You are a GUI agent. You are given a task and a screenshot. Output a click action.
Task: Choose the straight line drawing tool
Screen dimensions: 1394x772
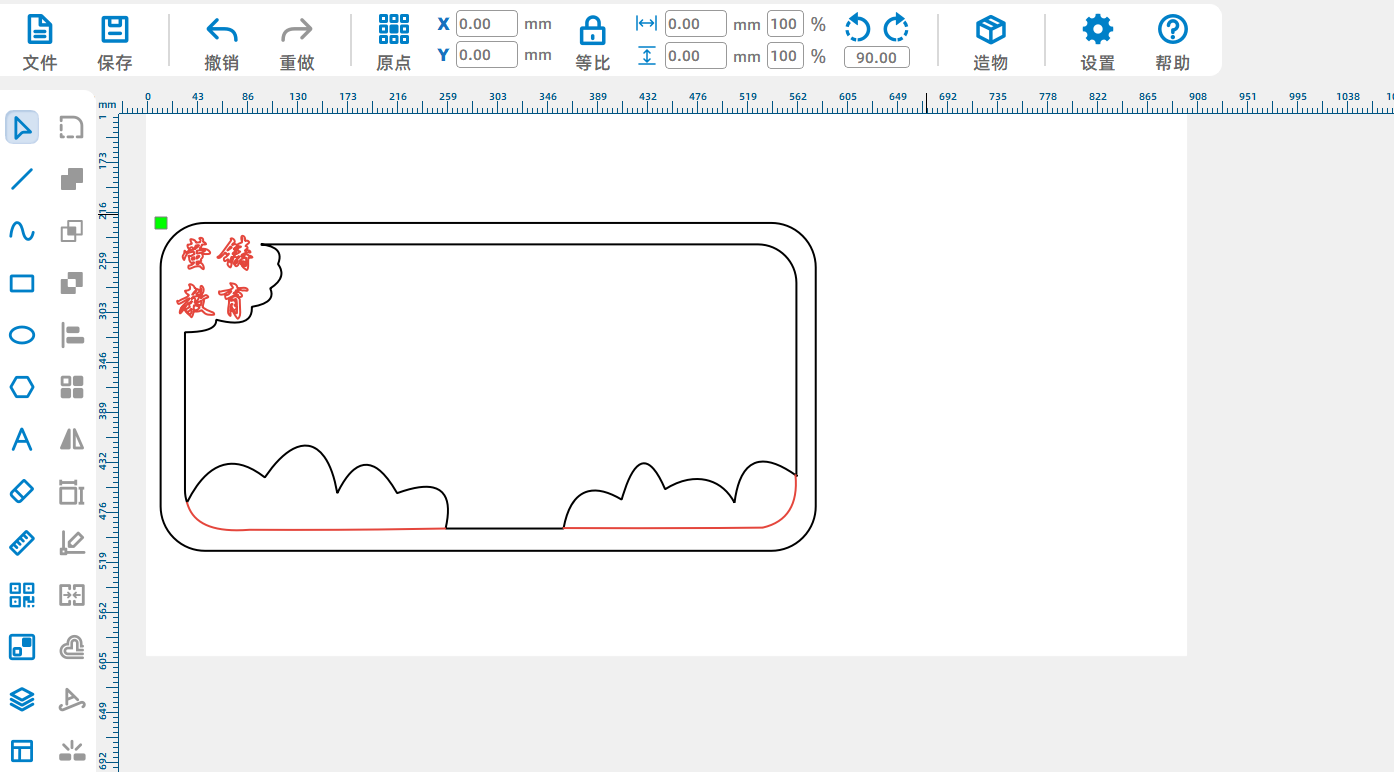pyautogui.click(x=22, y=179)
